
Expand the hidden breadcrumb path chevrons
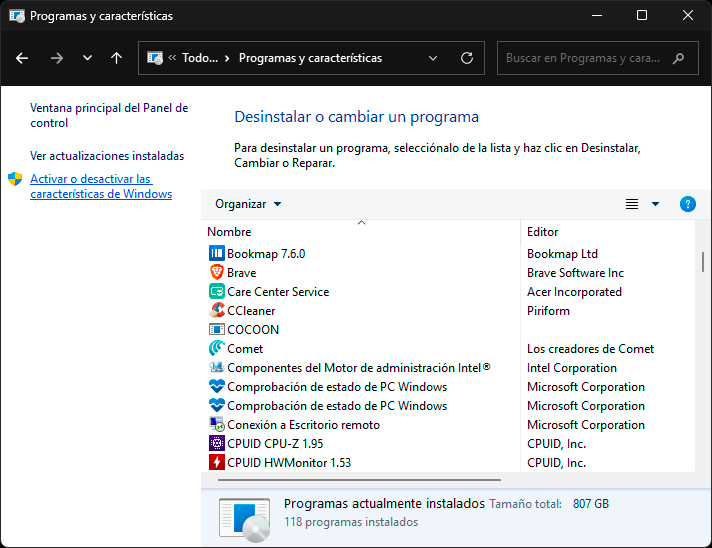172,58
